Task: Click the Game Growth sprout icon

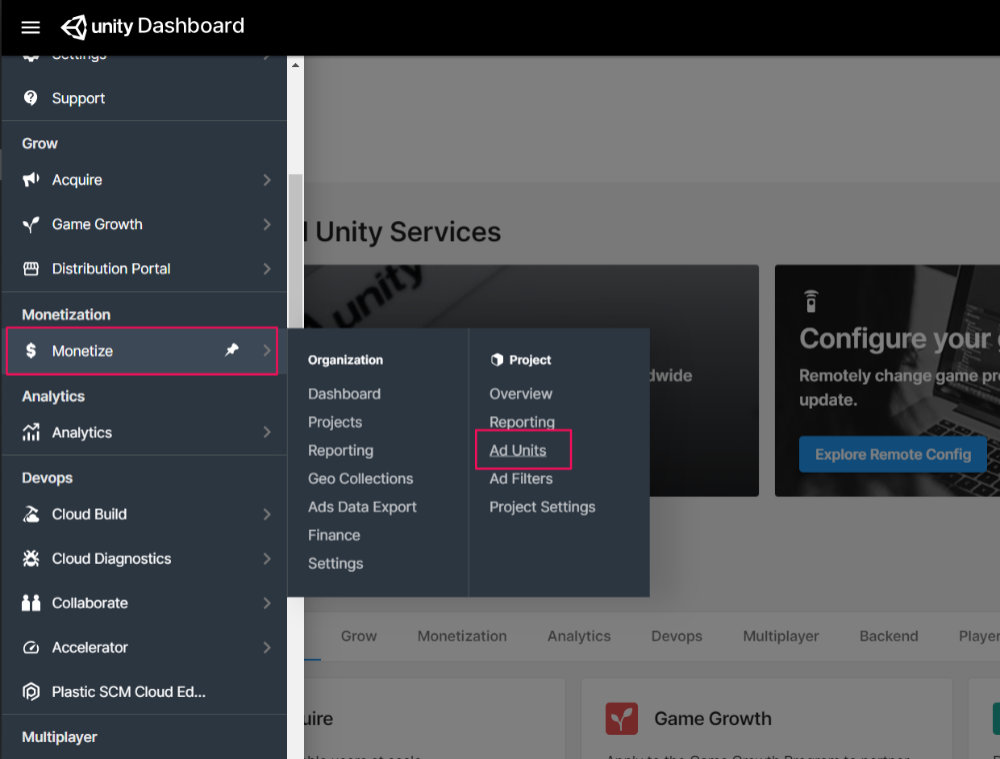Action: point(31,225)
